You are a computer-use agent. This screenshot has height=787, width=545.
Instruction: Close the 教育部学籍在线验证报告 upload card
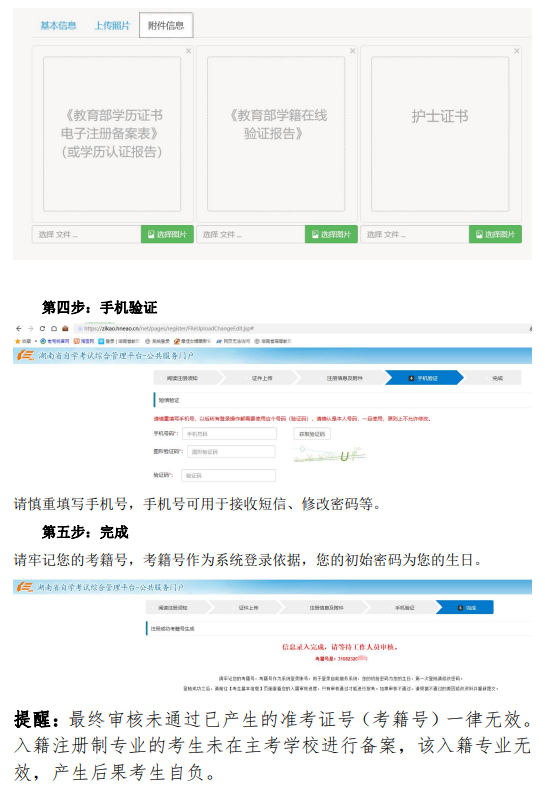tap(353, 51)
